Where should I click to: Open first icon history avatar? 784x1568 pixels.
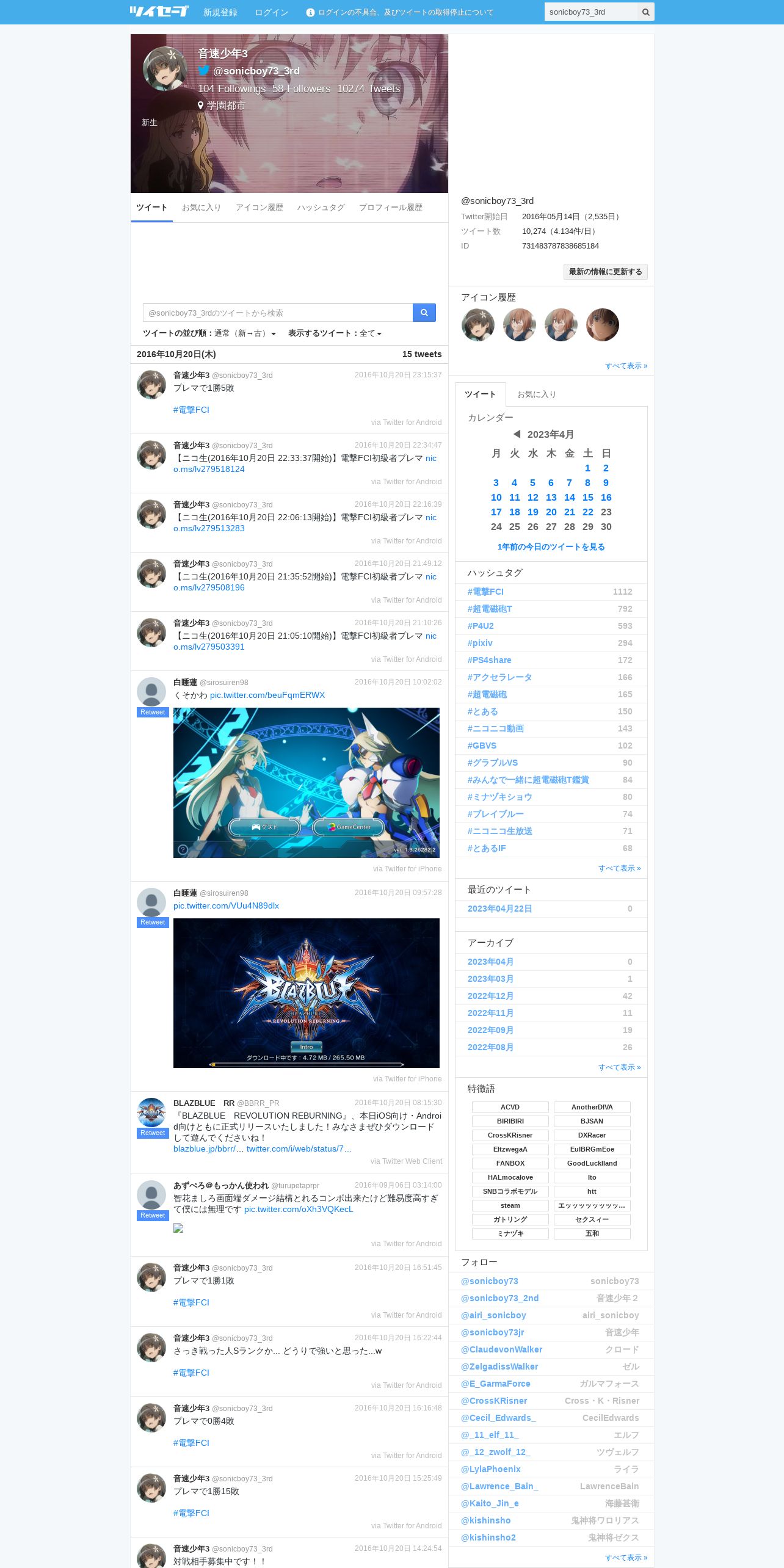[477, 325]
